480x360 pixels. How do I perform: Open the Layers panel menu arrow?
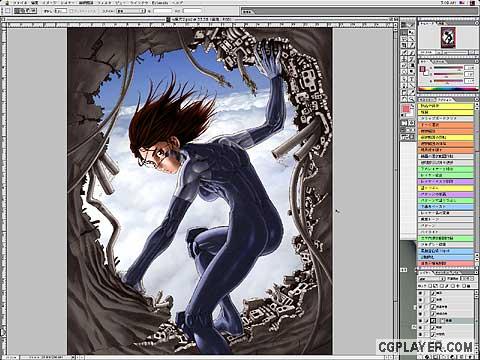coord(476,272)
